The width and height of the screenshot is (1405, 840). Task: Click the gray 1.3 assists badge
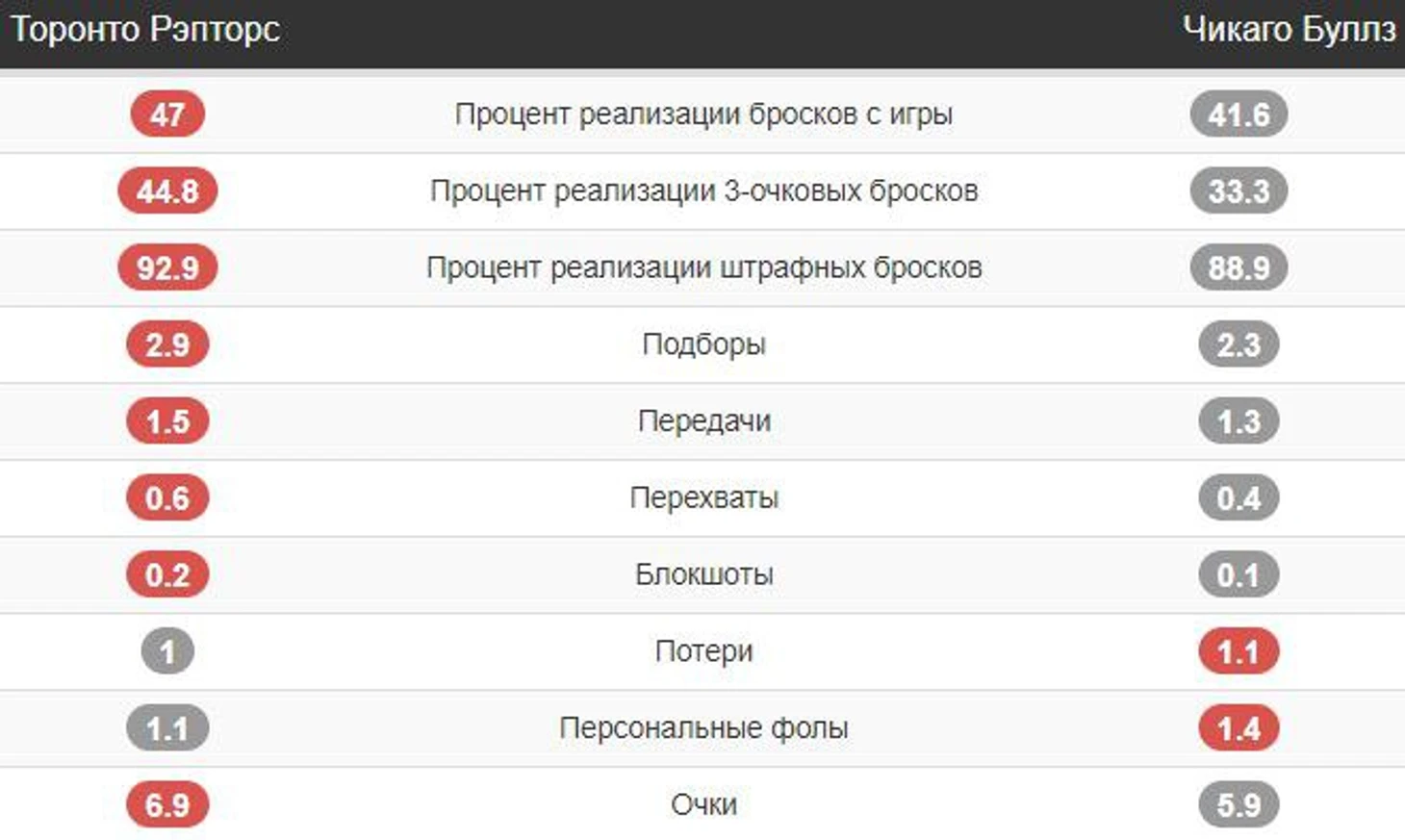(1239, 421)
